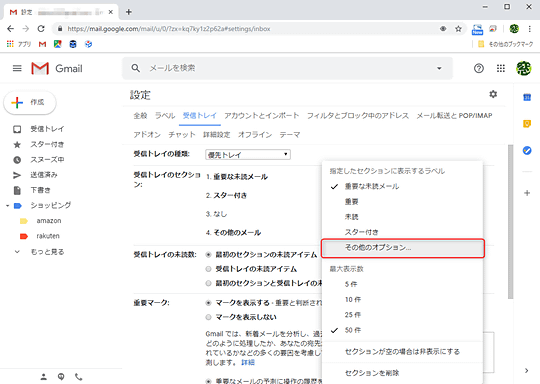This screenshot has height=384, width=540.
Task: Select 5 件 maximum display count
Action: (402, 284)
